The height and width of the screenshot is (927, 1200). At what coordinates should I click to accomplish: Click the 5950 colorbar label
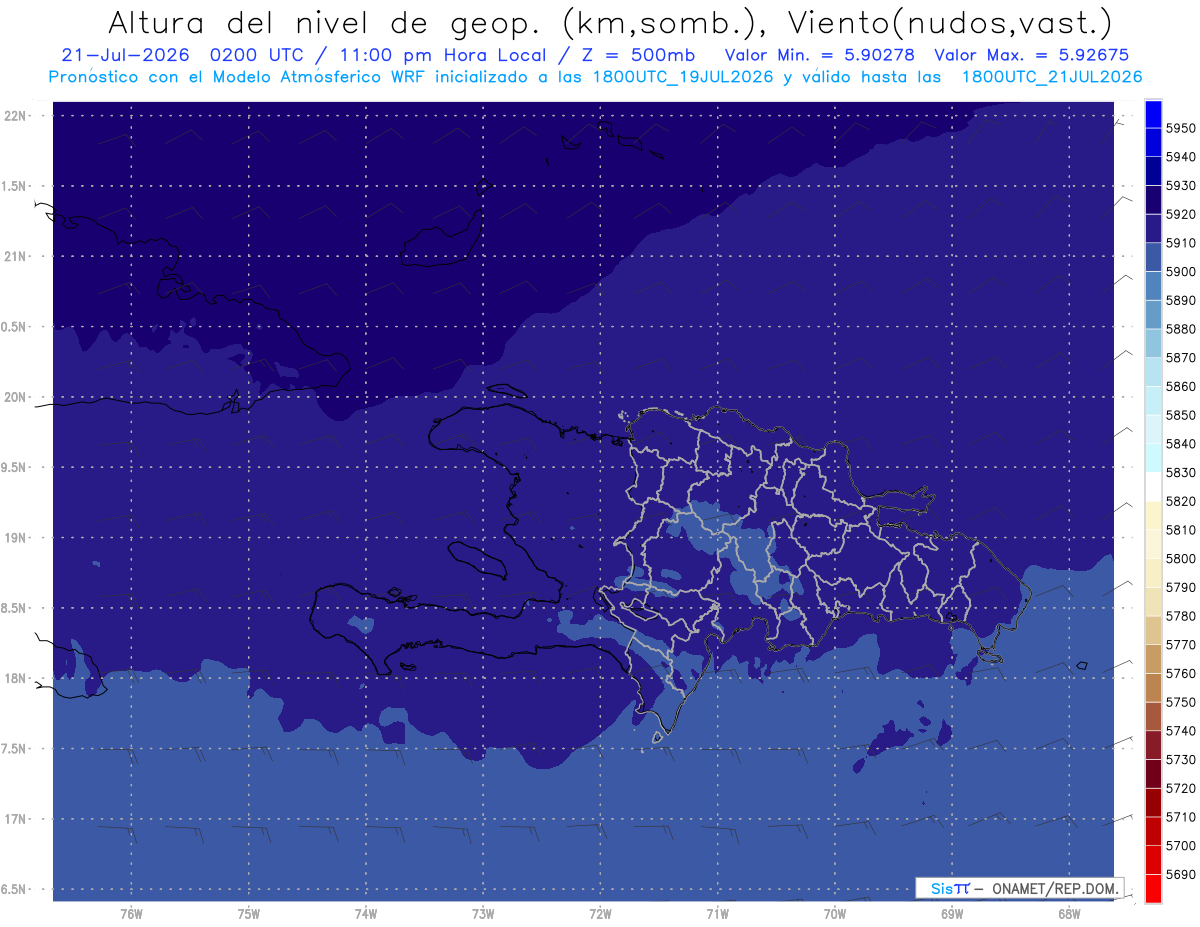pos(1180,128)
